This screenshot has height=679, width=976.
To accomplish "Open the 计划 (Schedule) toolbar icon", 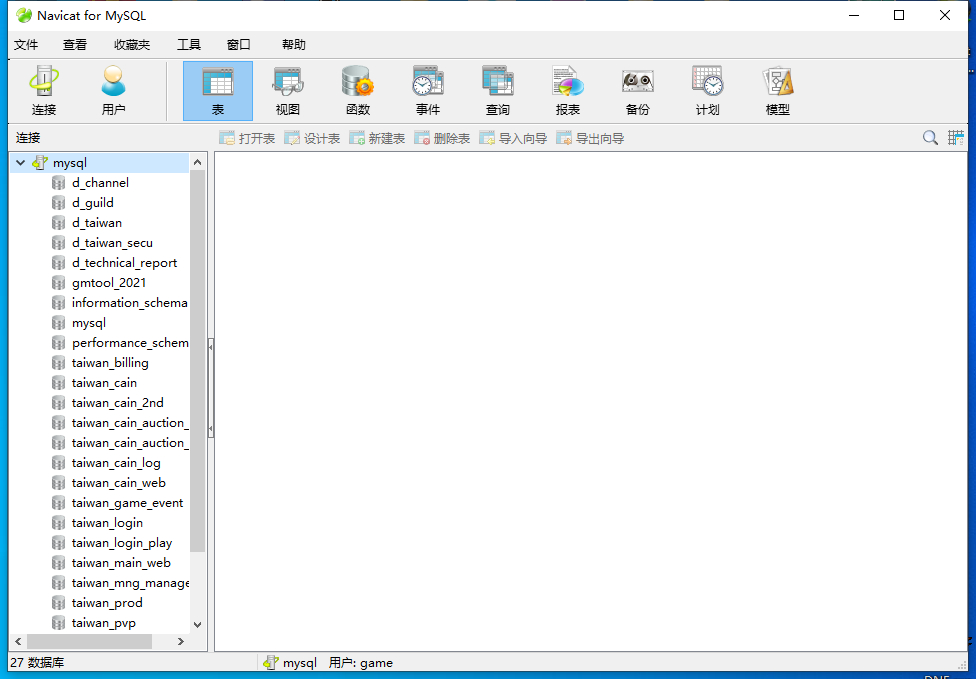I will pyautogui.click(x=707, y=91).
